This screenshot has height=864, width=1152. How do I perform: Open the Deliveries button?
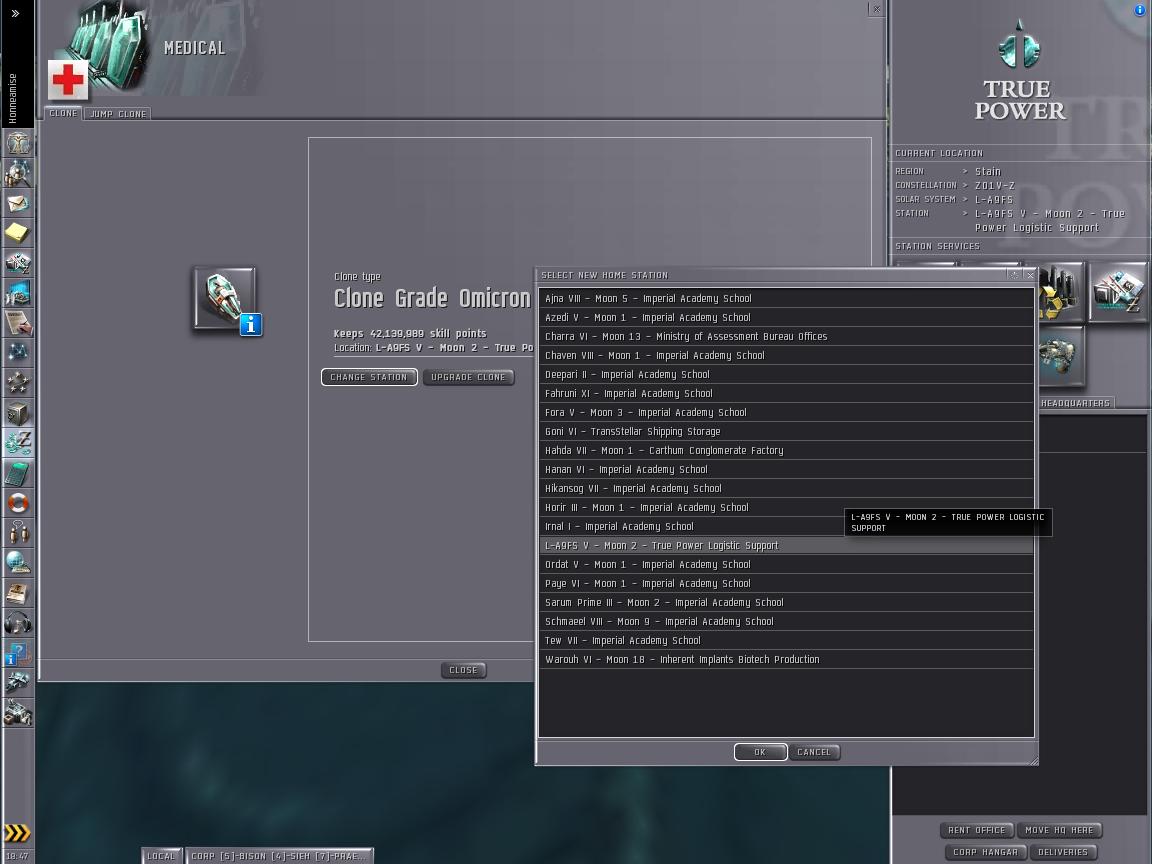point(1062,852)
